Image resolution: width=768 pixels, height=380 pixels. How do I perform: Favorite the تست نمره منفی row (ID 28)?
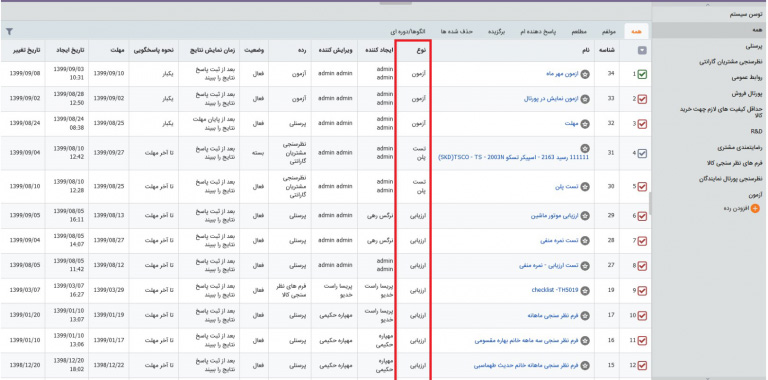[x=585, y=241]
